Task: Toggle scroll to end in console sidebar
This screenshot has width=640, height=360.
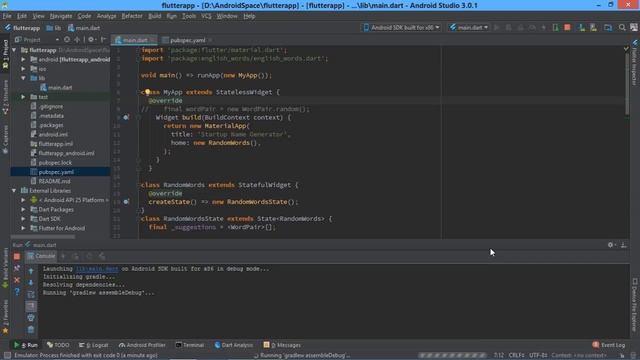Action: (x=31, y=306)
